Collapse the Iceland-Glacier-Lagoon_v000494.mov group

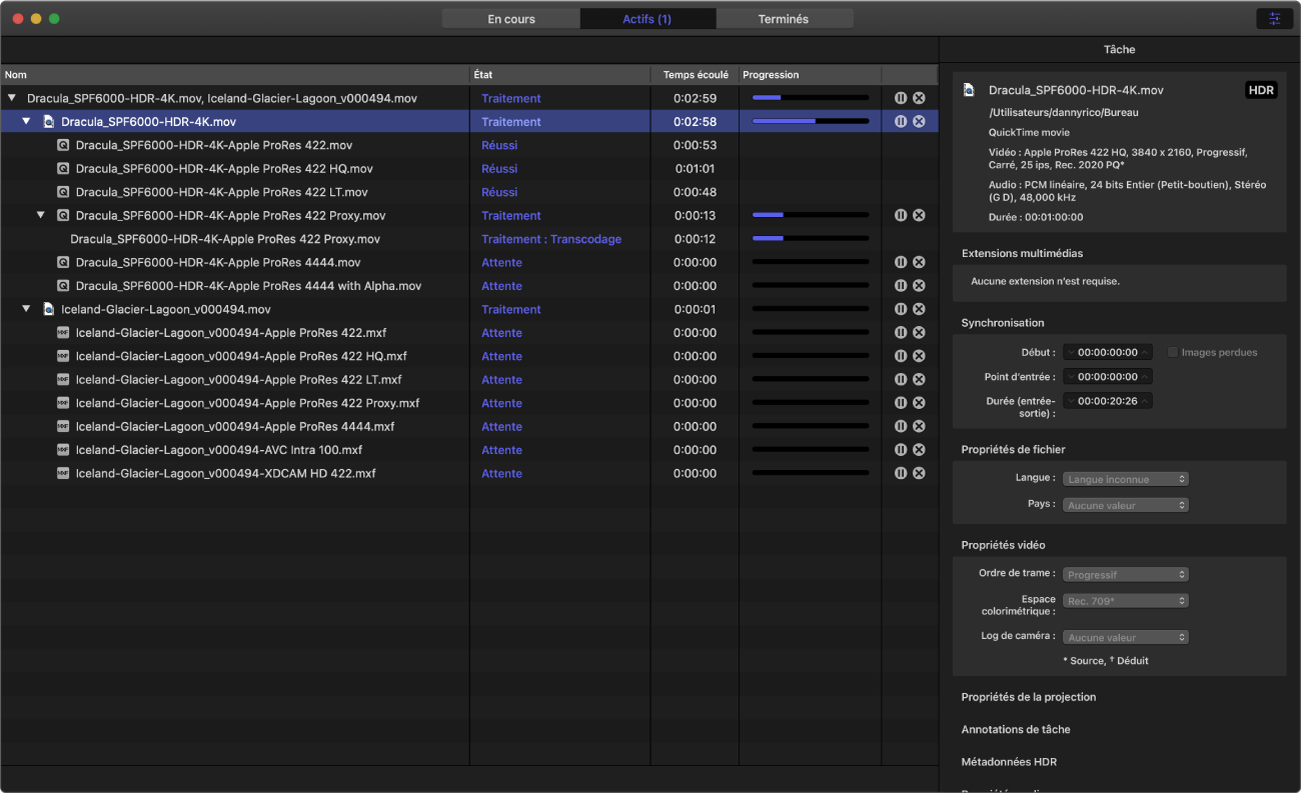pyautogui.click(x=27, y=310)
